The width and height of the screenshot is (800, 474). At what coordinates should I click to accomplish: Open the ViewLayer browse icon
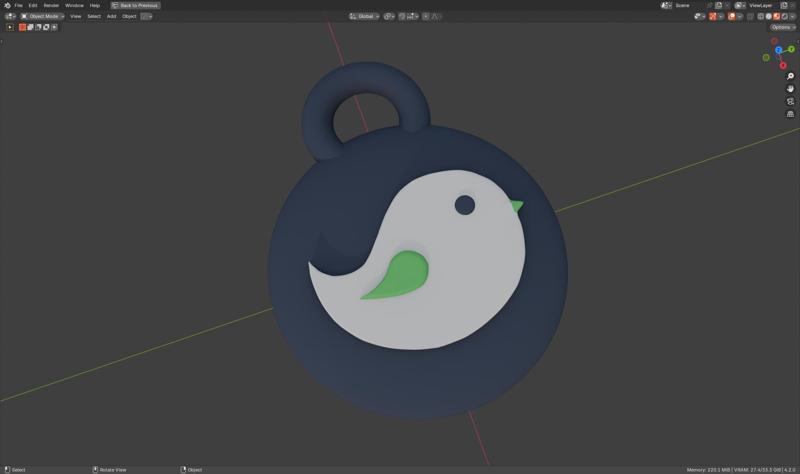[740, 5]
